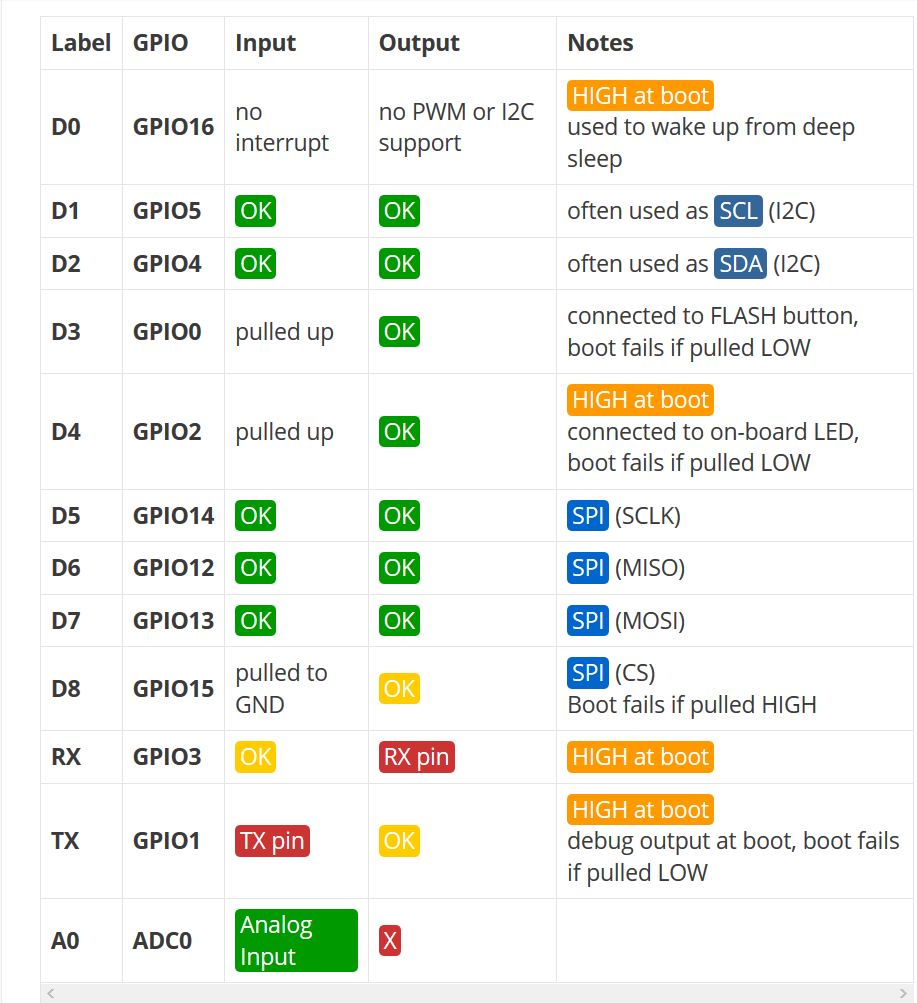917x1003 pixels.
Task: Click the SCL badge in the D1 row
Action: (x=738, y=211)
